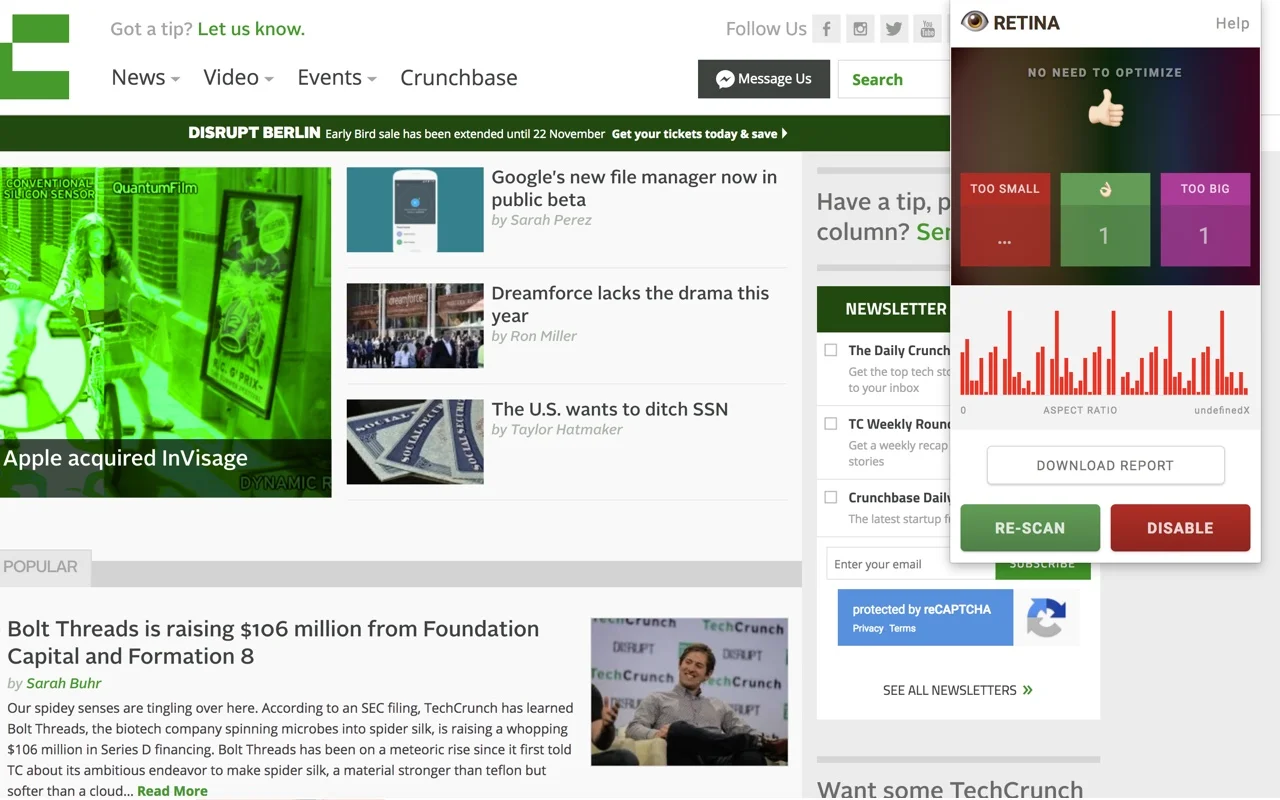Open The U.S. wants to ditch SSN headline
Viewport: 1280px width, 800px height.
click(610, 409)
